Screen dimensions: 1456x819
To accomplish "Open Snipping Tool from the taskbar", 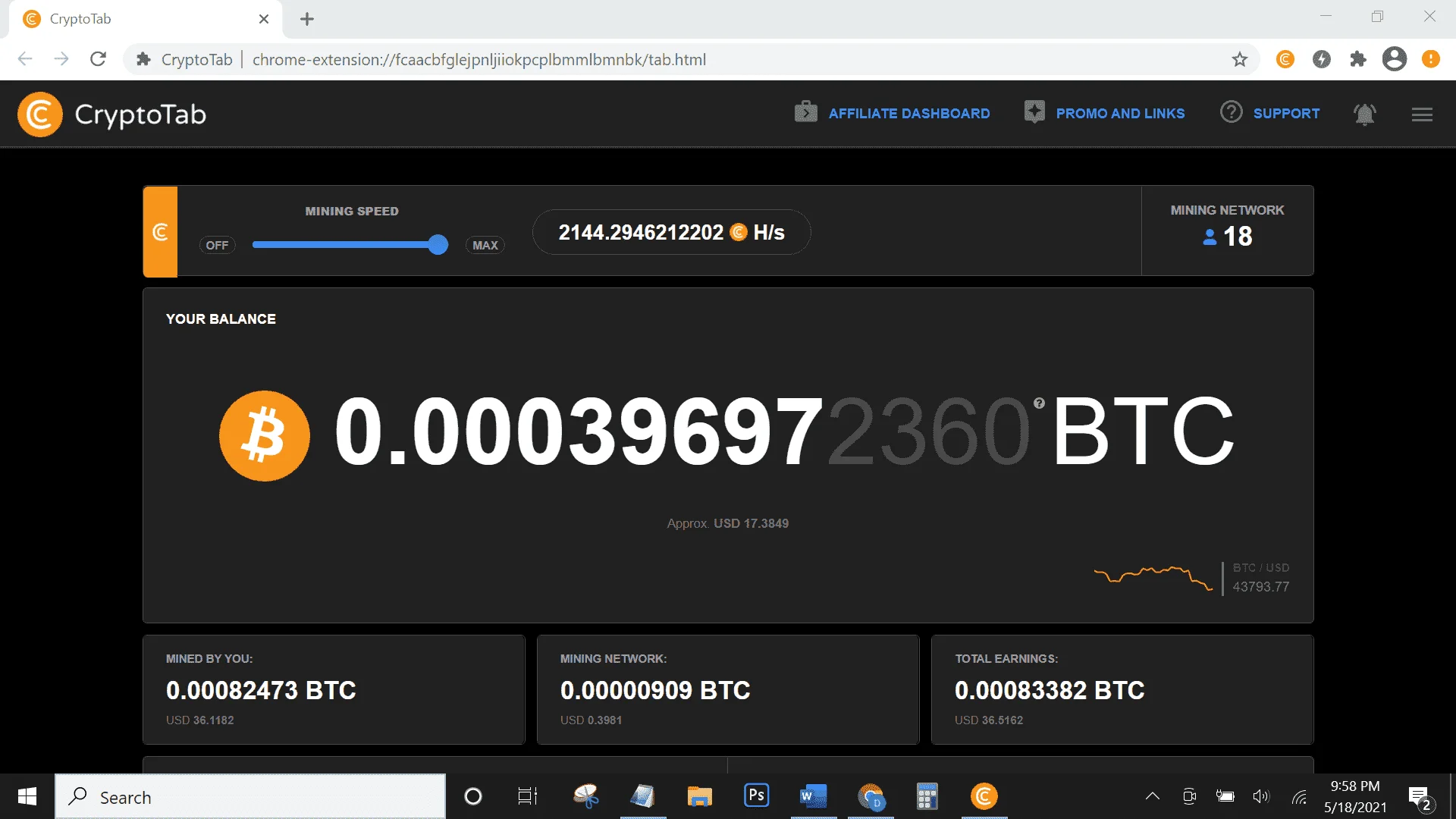I will [586, 796].
